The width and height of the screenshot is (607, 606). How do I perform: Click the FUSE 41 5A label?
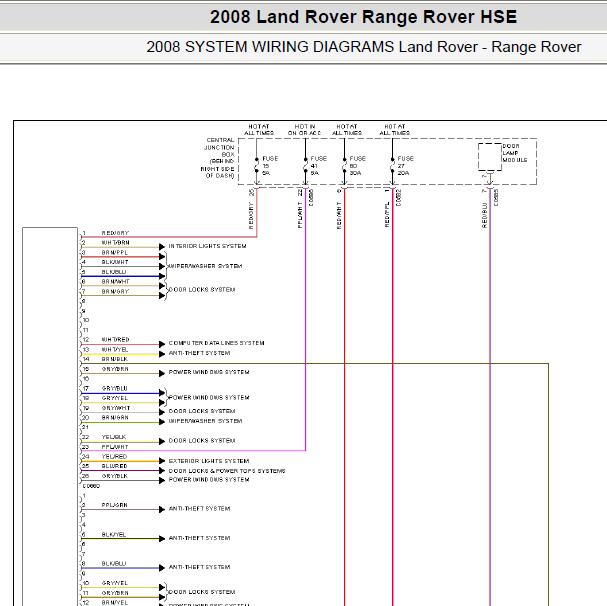pyautogui.click(x=318, y=166)
